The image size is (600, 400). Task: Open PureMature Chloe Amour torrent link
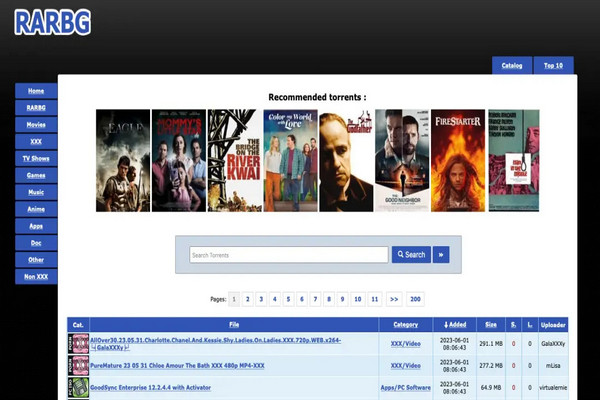pos(177,366)
